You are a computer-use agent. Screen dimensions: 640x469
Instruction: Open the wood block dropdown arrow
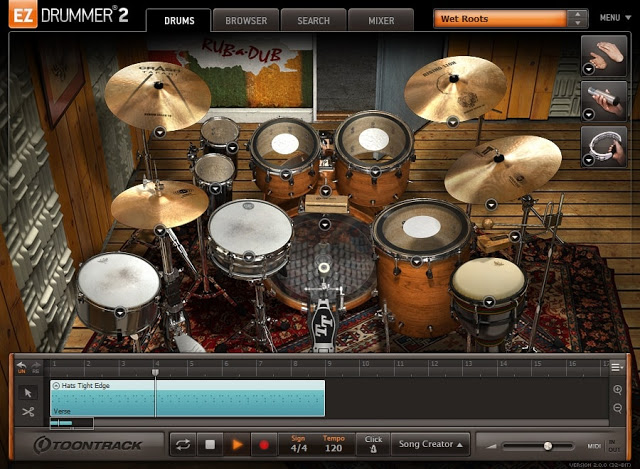515,236
